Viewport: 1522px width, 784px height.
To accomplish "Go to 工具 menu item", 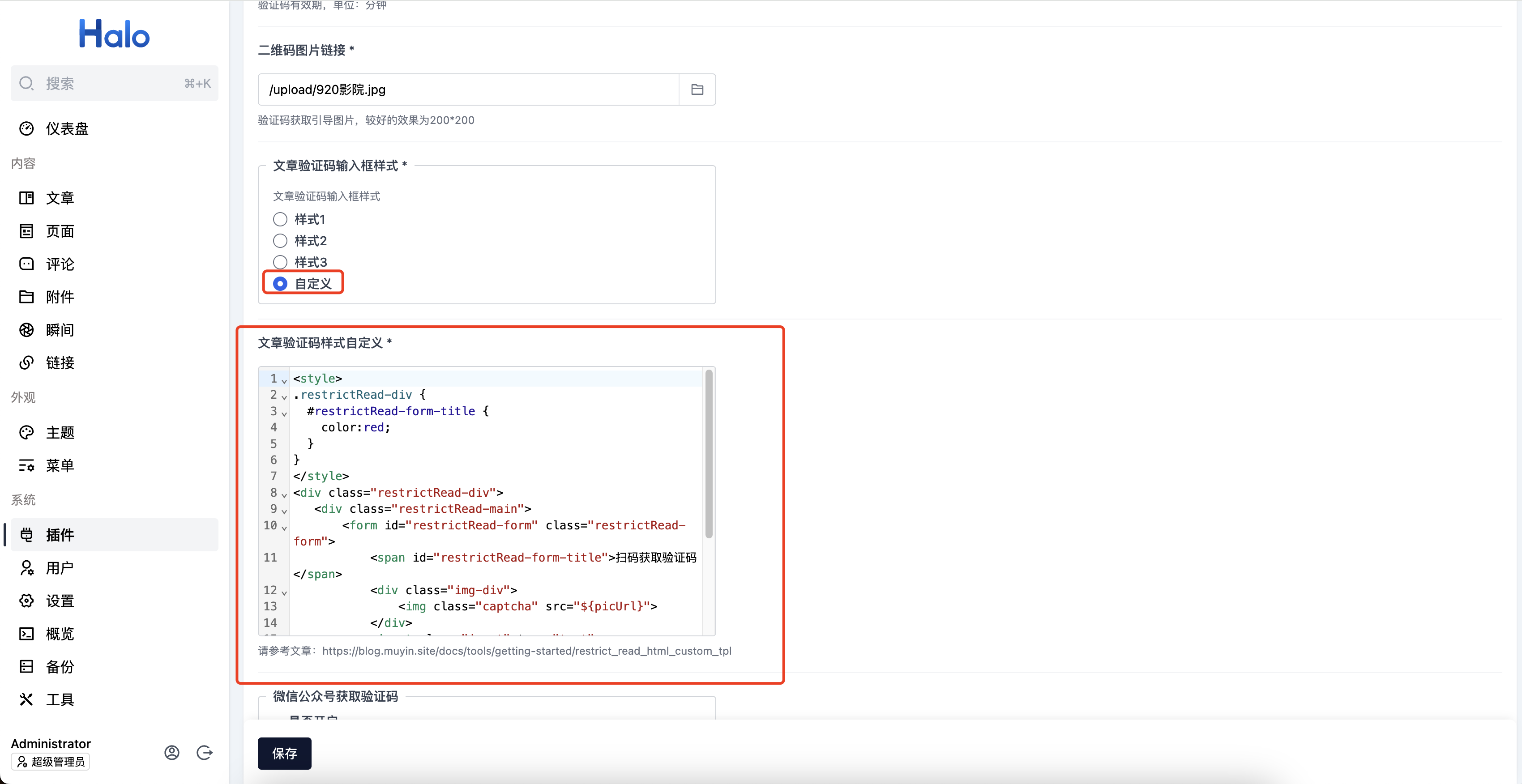I will tap(114, 699).
